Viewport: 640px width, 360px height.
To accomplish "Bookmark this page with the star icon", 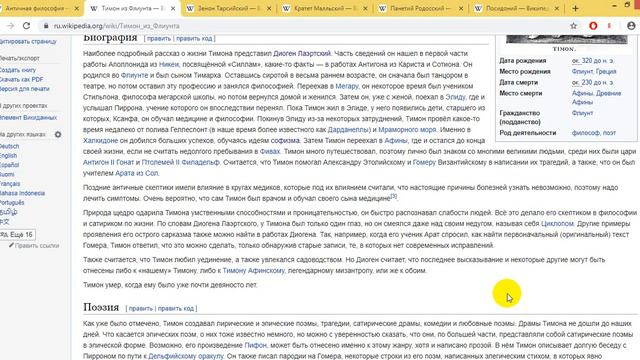I will [x=573, y=26].
